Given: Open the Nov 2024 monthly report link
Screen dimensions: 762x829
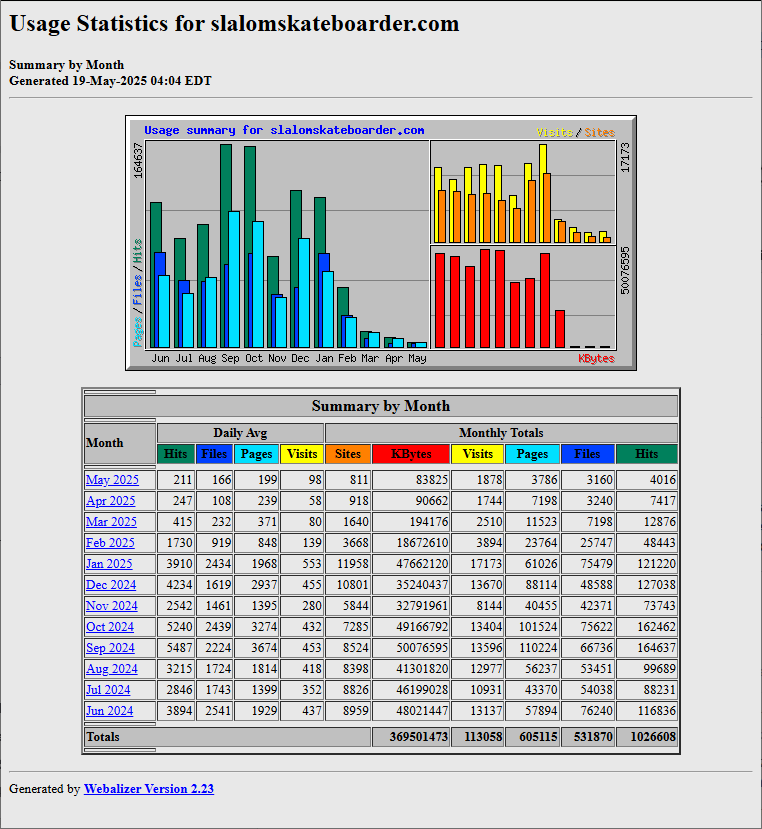Looking at the screenshot, I should coord(112,606).
